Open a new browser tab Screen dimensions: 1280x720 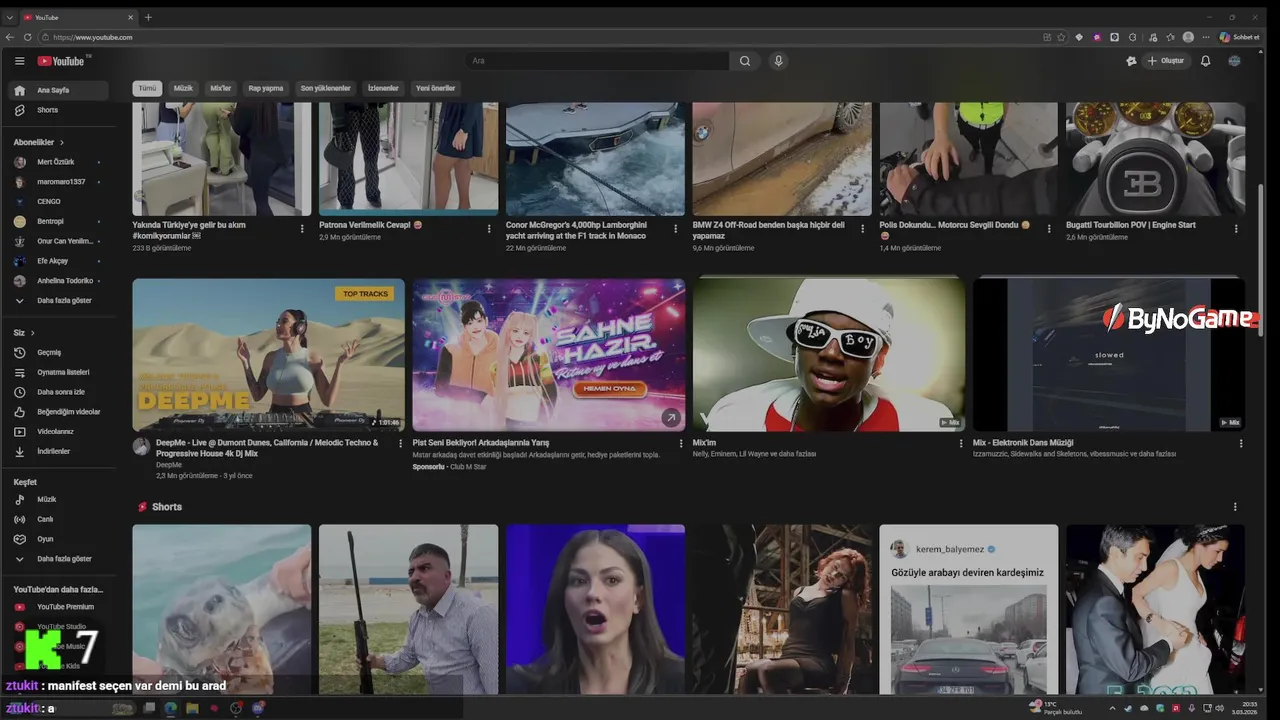(148, 17)
